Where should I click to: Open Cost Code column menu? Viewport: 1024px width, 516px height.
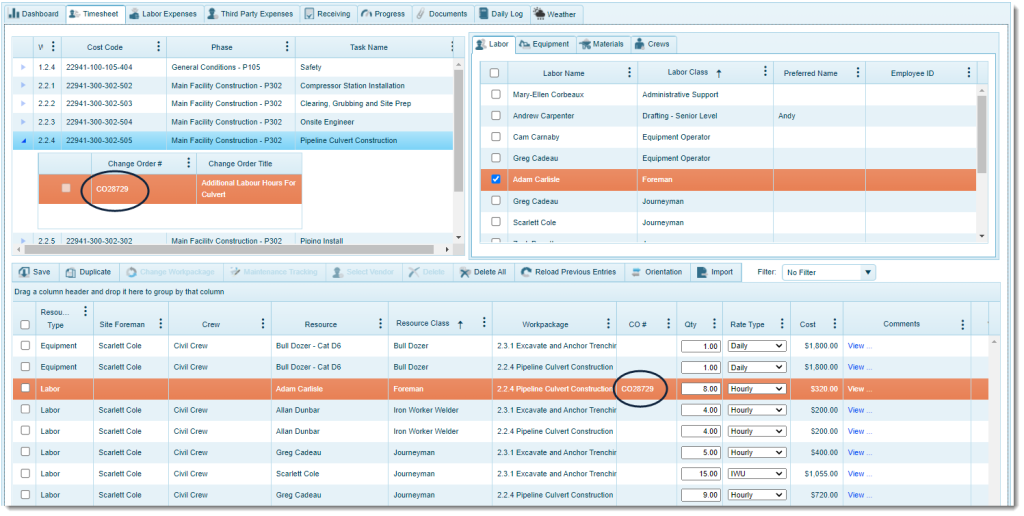(x=158, y=46)
